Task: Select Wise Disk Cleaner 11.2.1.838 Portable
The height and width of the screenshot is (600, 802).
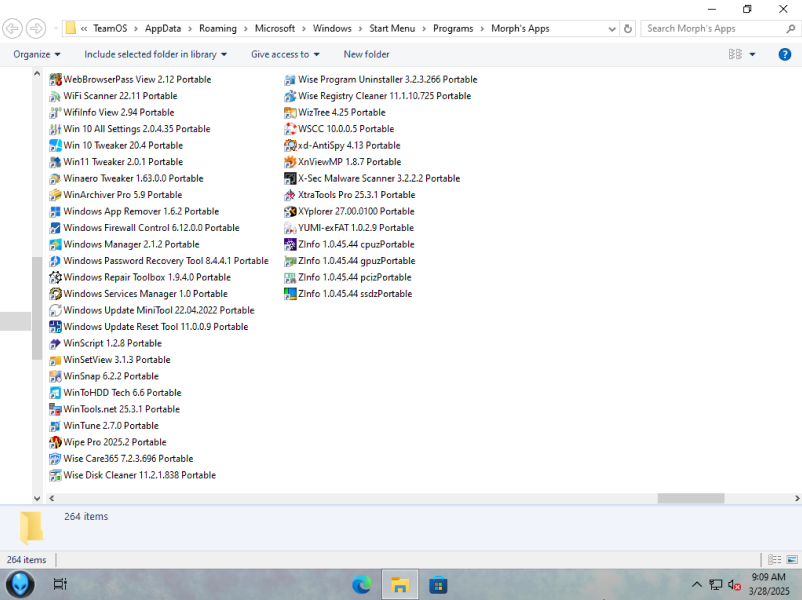Action: 132,475
